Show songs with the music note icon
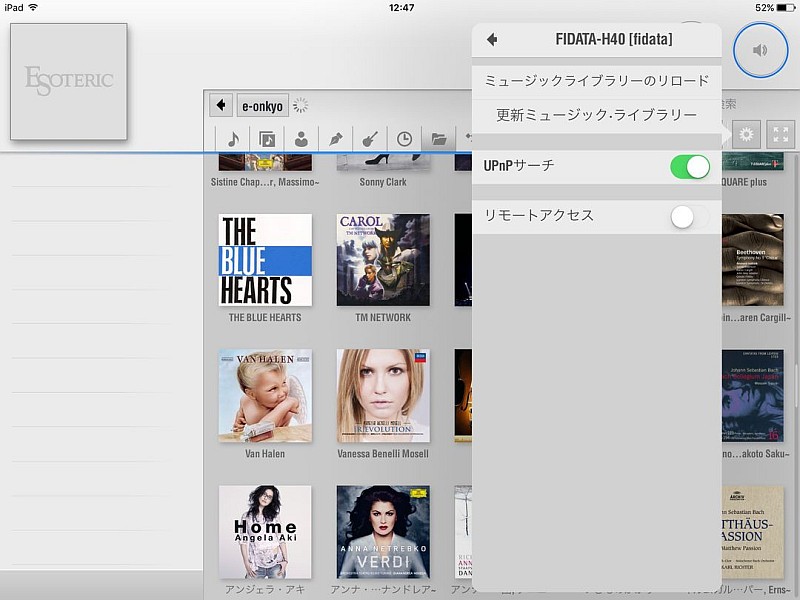This screenshot has height=600, width=800. click(x=233, y=139)
